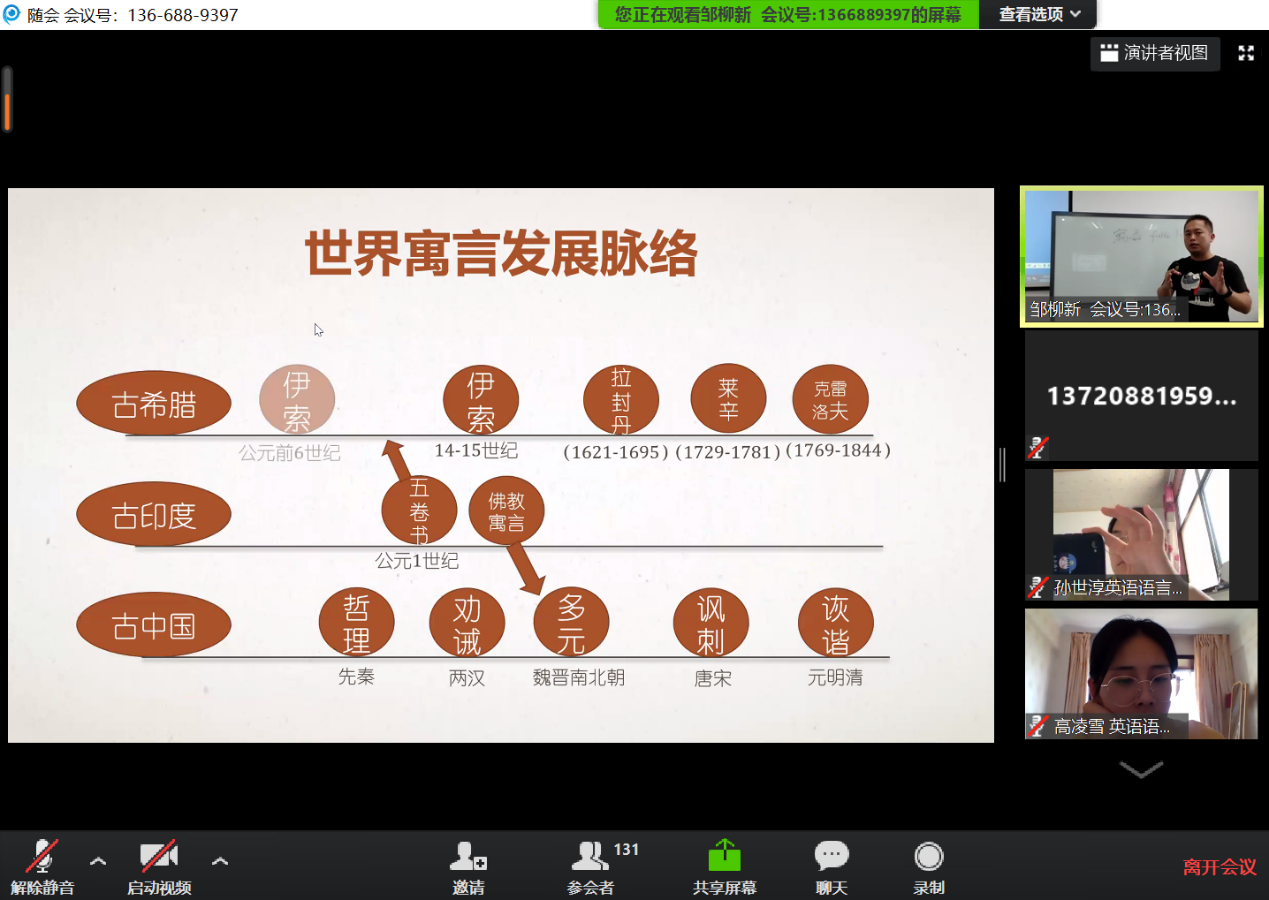Click the invite (邀请) icon
Viewport: 1269px width, 900px height.
468,857
